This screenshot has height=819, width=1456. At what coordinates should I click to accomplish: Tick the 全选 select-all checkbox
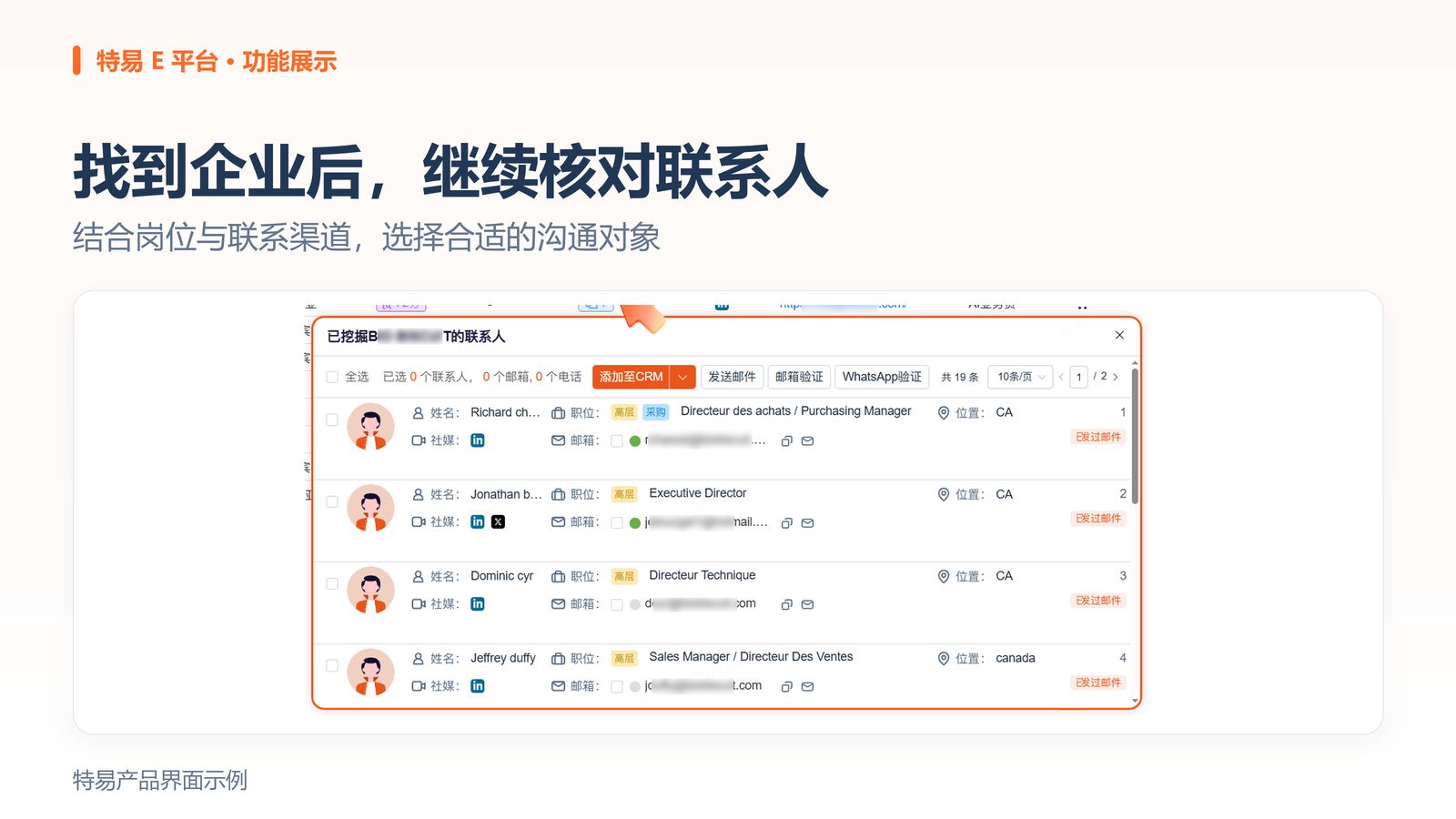click(332, 377)
